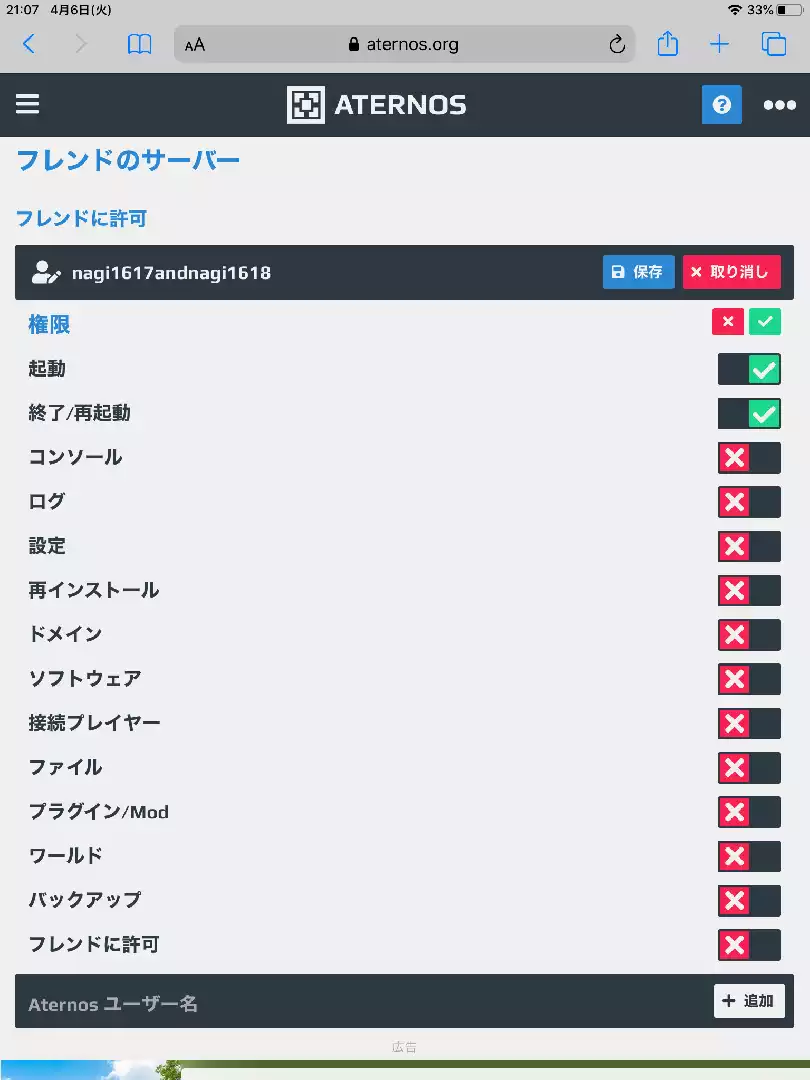The height and width of the screenshot is (1080, 810).
Task: Go back with Safari's back arrow
Action: click(28, 44)
